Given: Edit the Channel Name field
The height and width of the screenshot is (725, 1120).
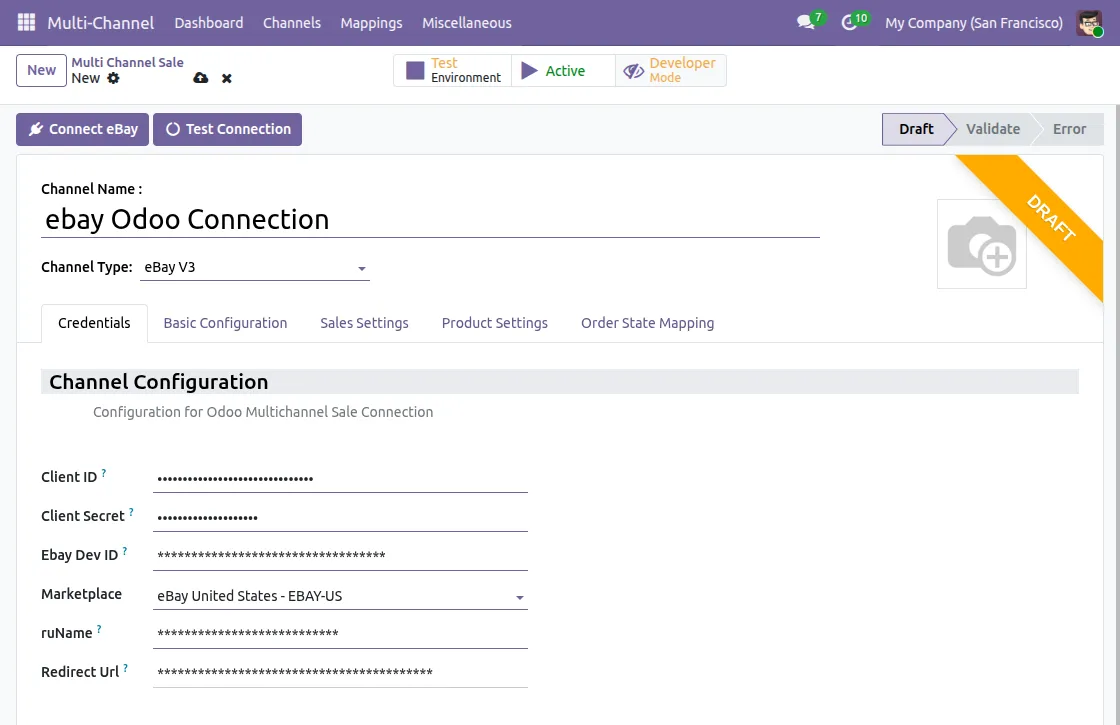Looking at the screenshot, I should (x=430, y=219).
